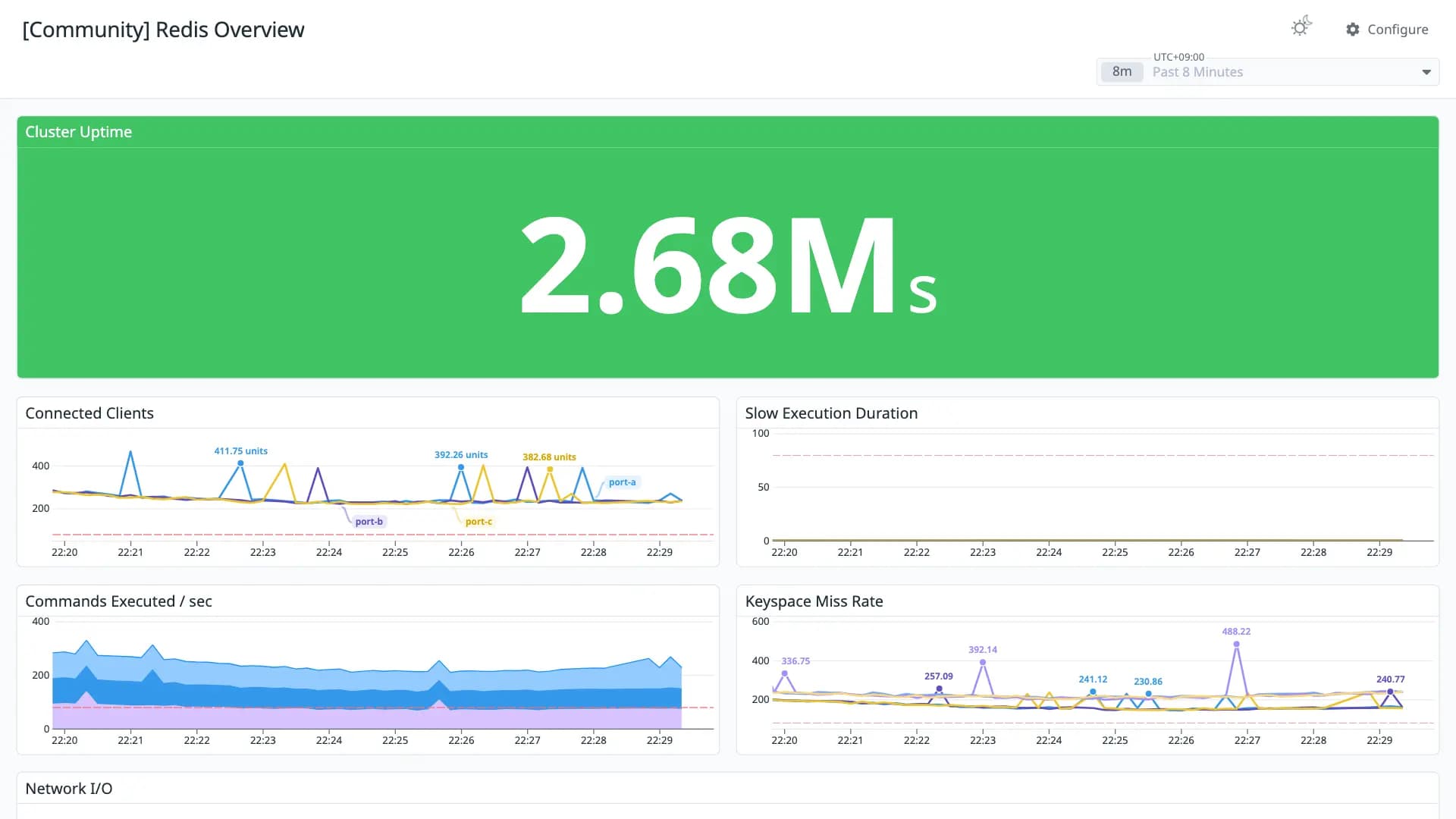Screen dimensions: 1456x819
Task: Click the 411.75 units peak marker
Action: [x=240, y=463]
